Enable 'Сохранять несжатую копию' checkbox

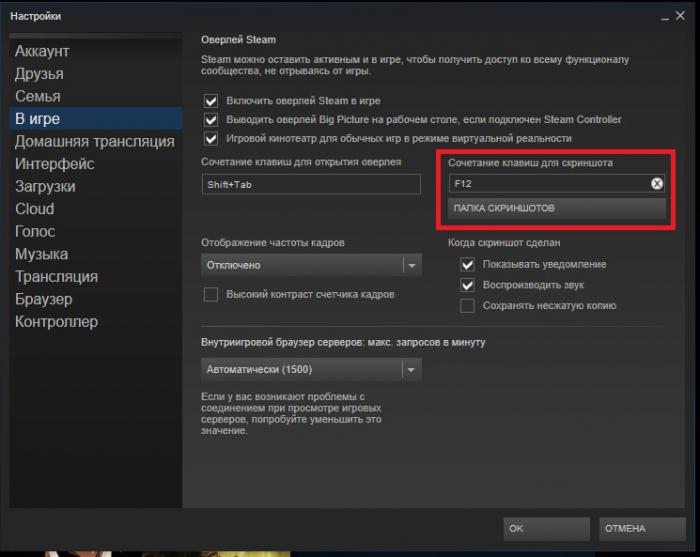point(467,306)
